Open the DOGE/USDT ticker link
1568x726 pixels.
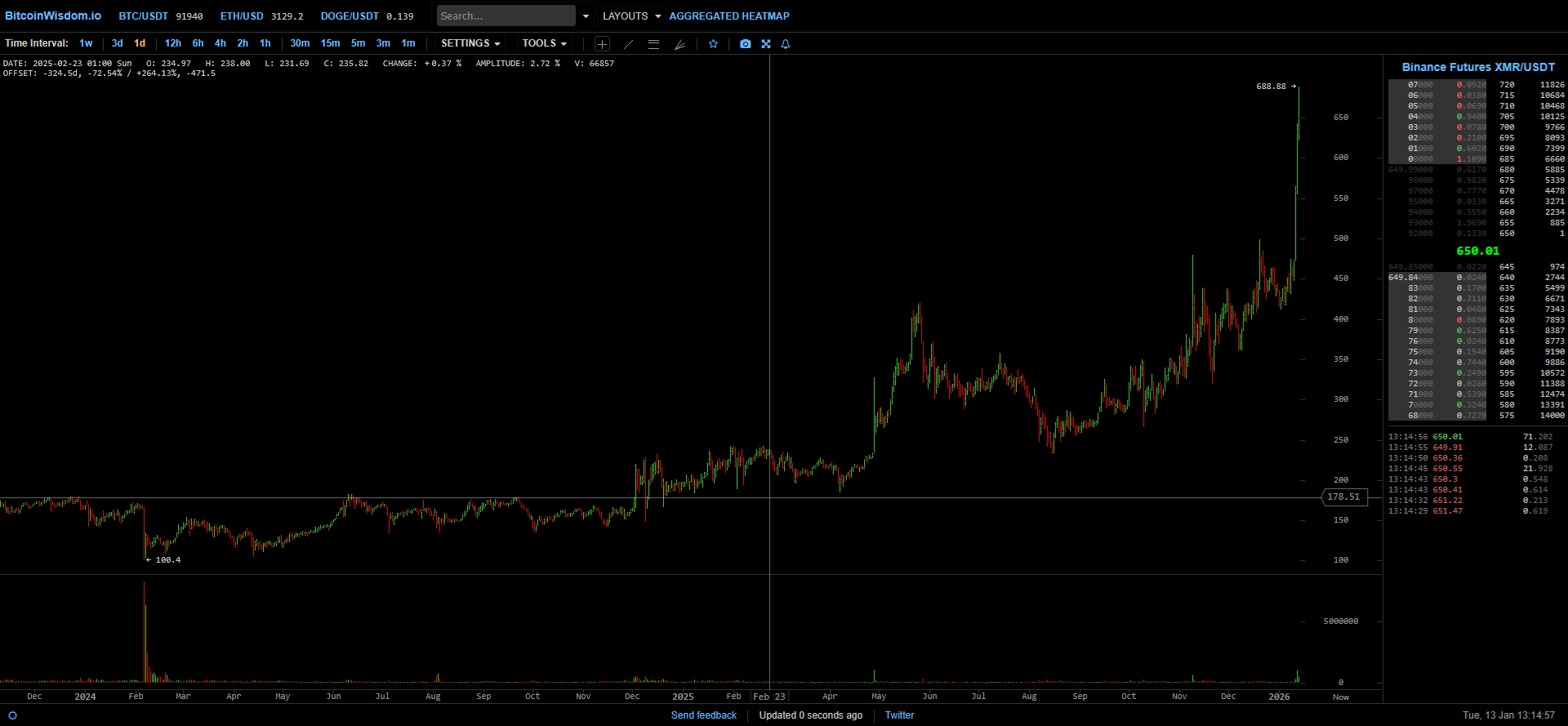tap(367, 16)
